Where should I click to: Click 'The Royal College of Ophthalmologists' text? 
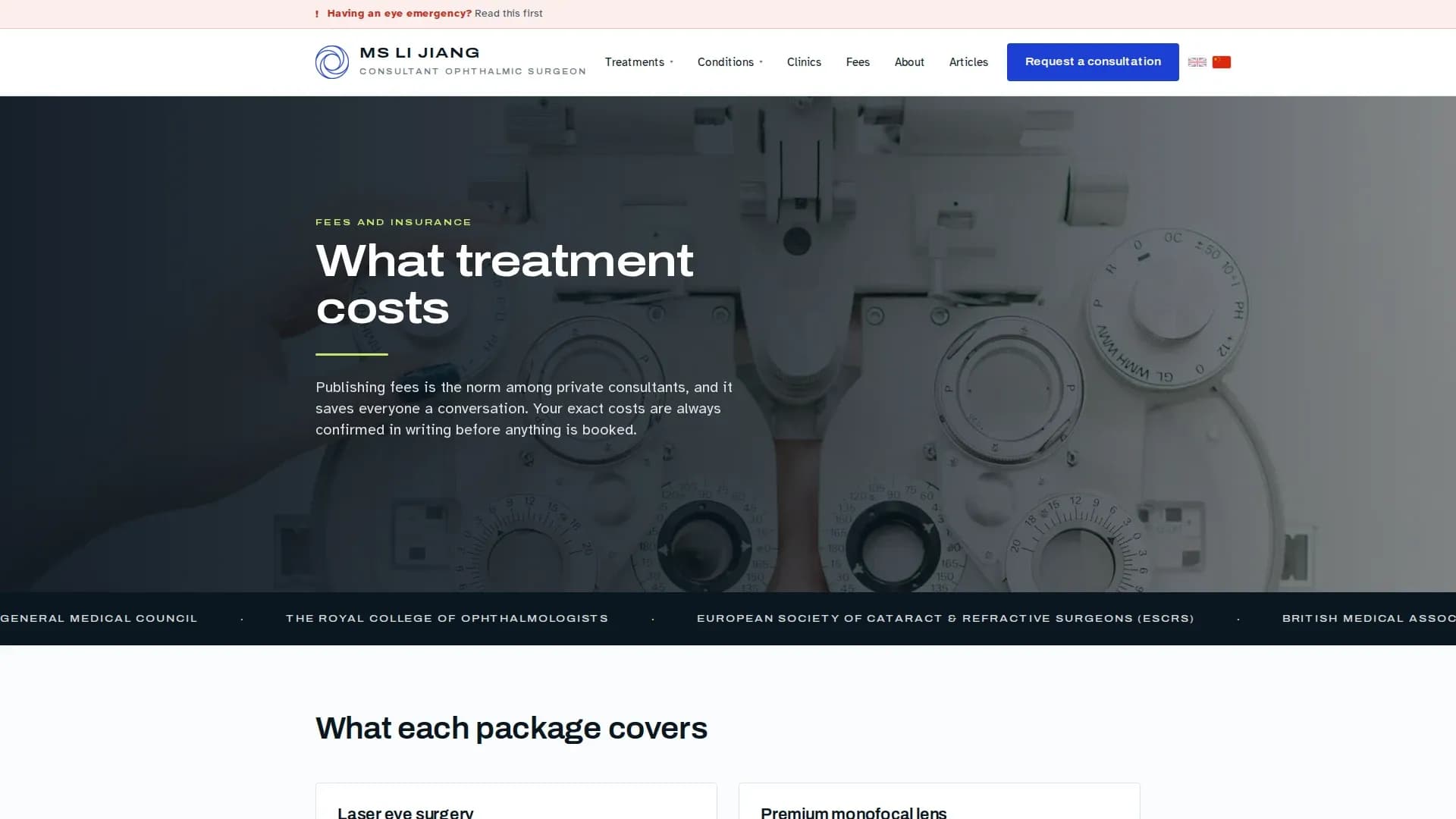pos(447,619)
